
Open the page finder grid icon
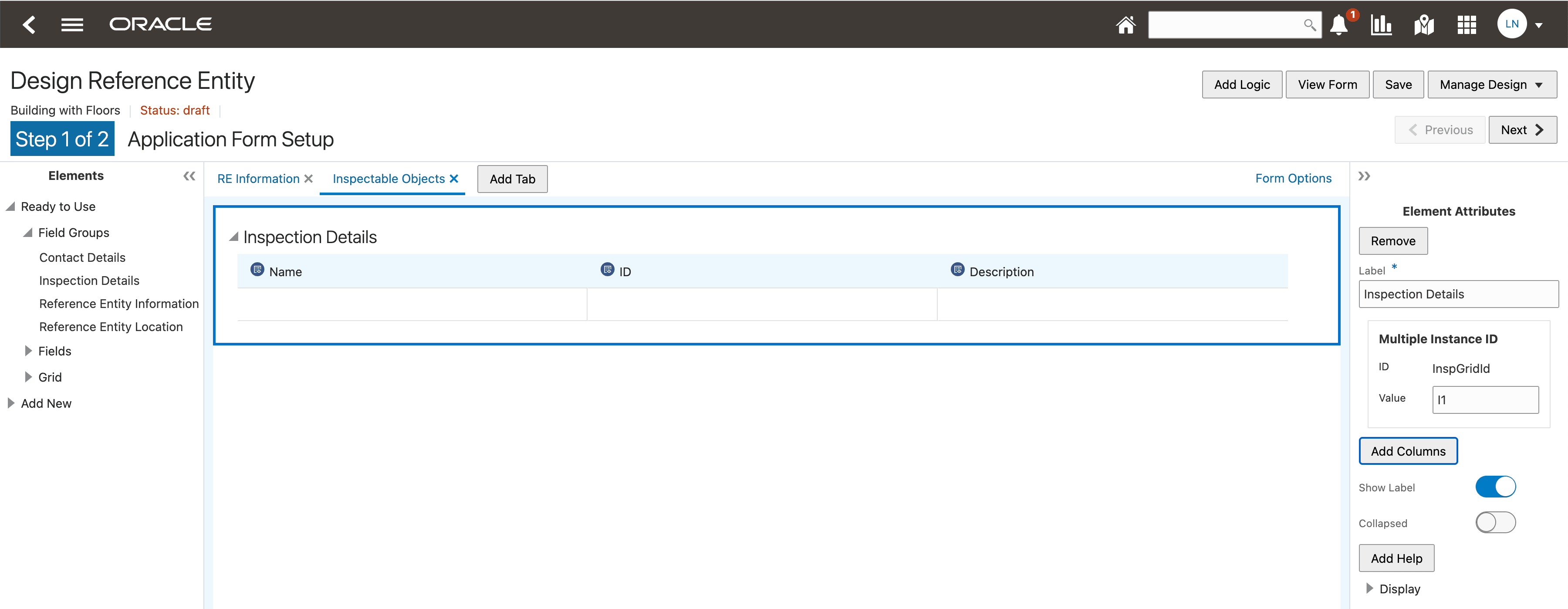1467,25
